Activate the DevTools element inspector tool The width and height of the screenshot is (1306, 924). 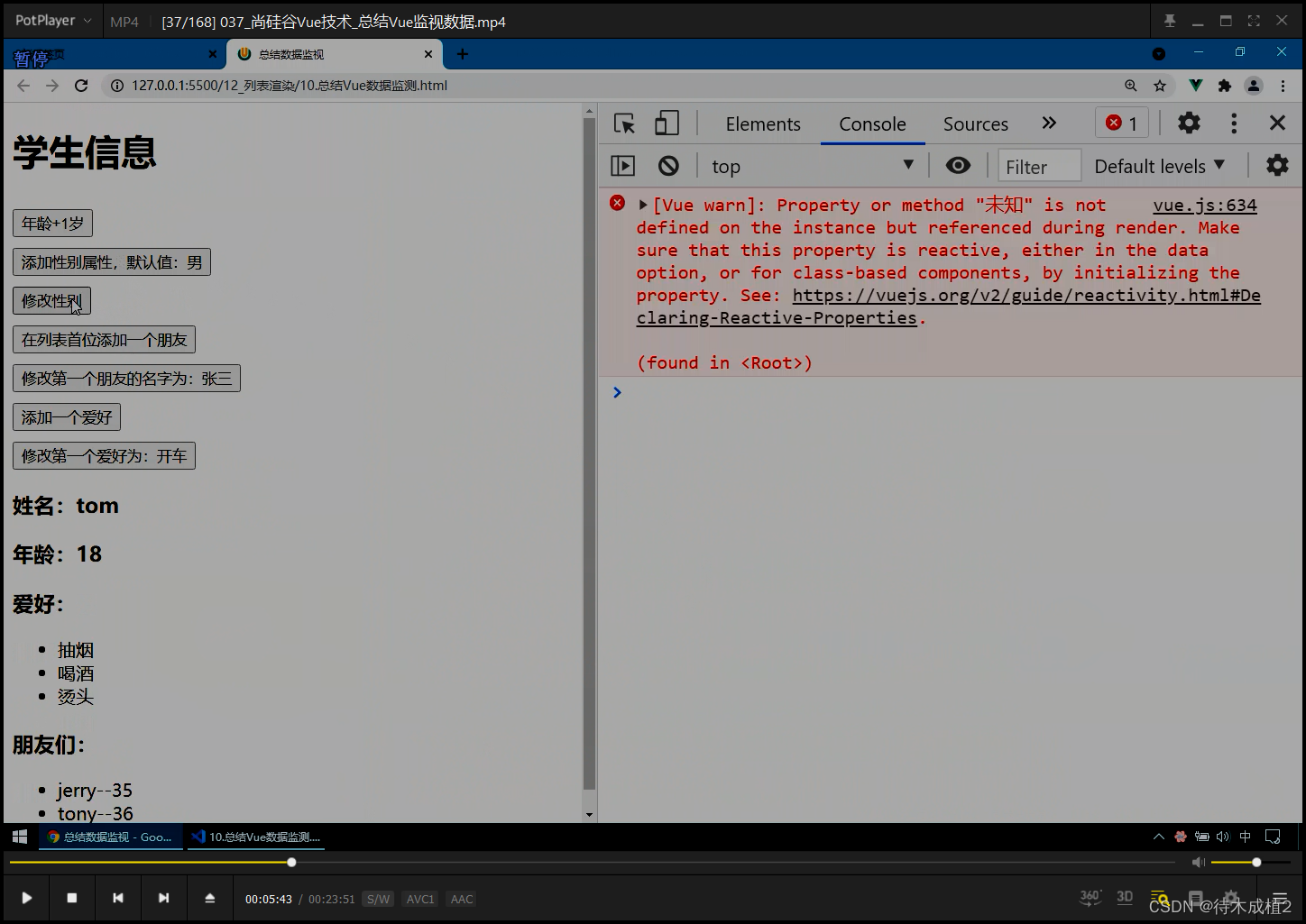(624, 124)
